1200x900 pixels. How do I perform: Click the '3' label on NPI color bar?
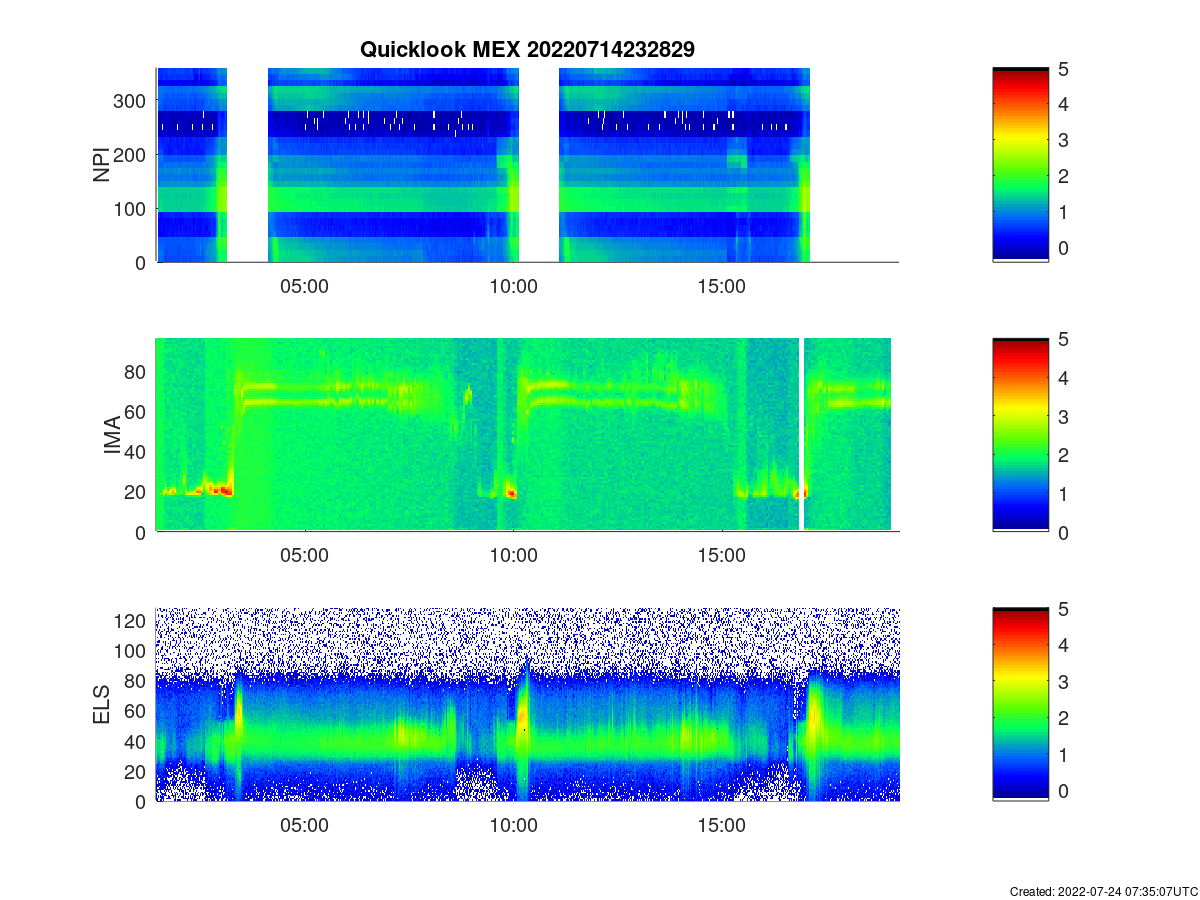coord(1062,140)
